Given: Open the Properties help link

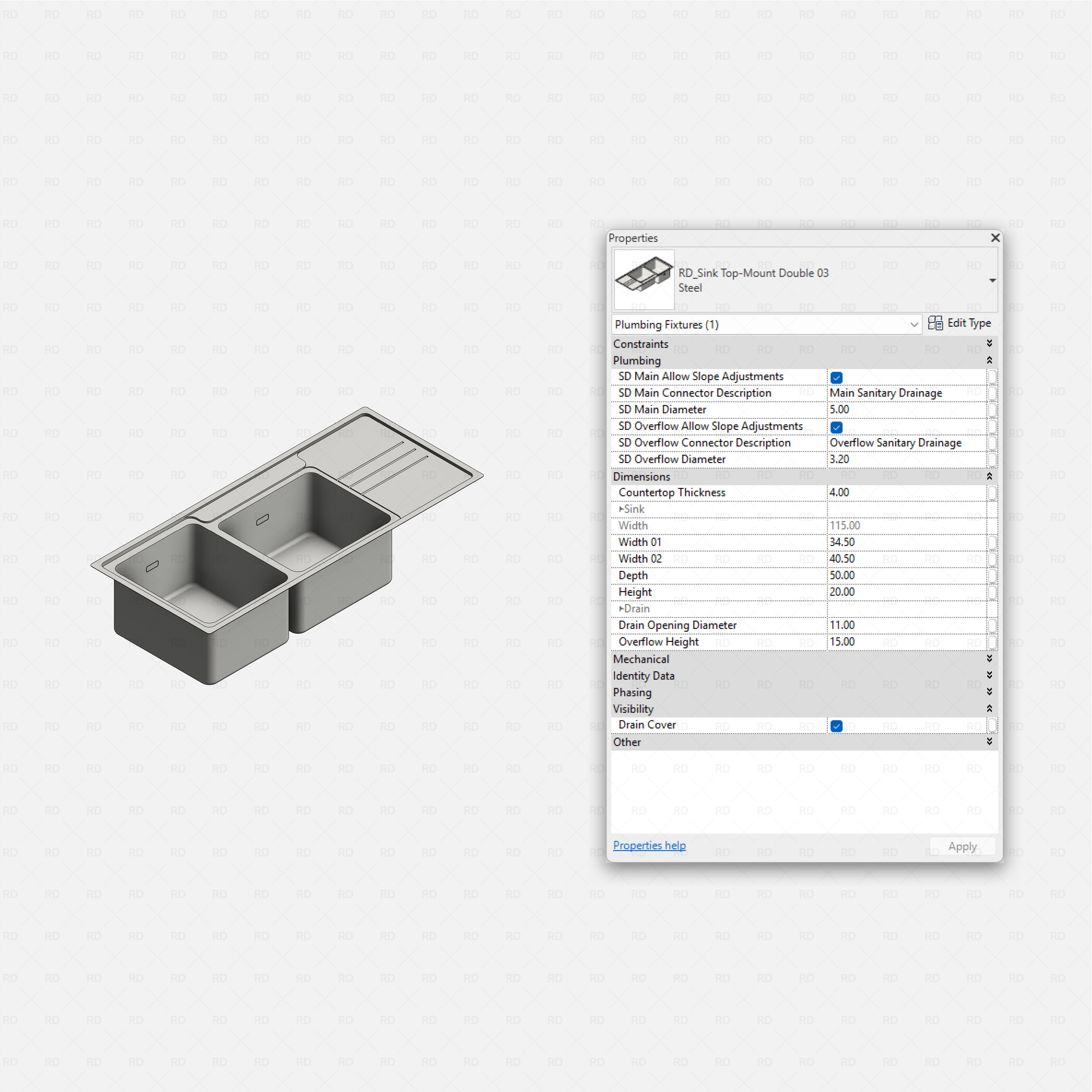Looking at the screenshot, I should coord(649,845).
